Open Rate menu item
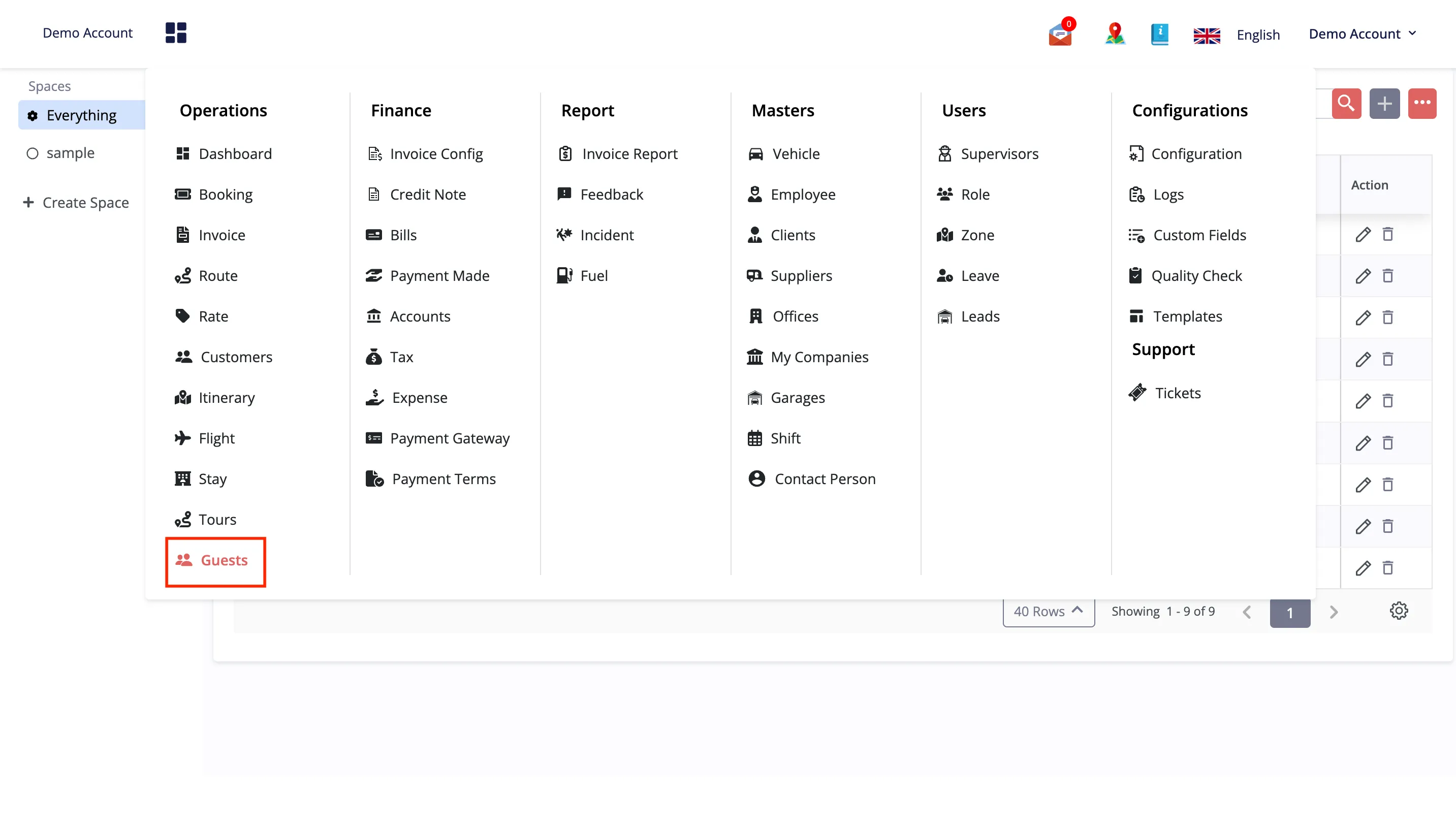The height and width of the screenshot is (827, 1456). [202, 316]
